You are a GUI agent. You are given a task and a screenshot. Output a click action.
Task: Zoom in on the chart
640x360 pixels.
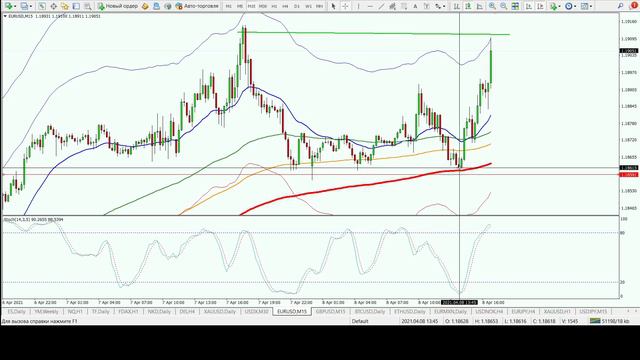[x=492, y=6]
